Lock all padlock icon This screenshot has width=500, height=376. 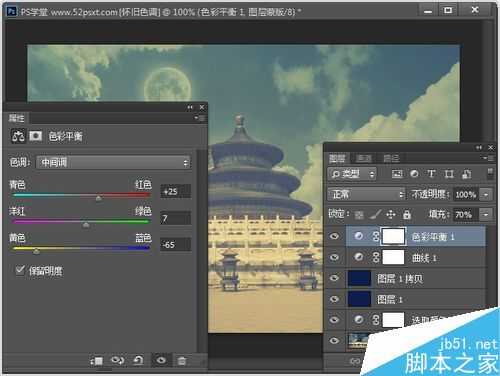pyautogui.click(x=407, y=214)
